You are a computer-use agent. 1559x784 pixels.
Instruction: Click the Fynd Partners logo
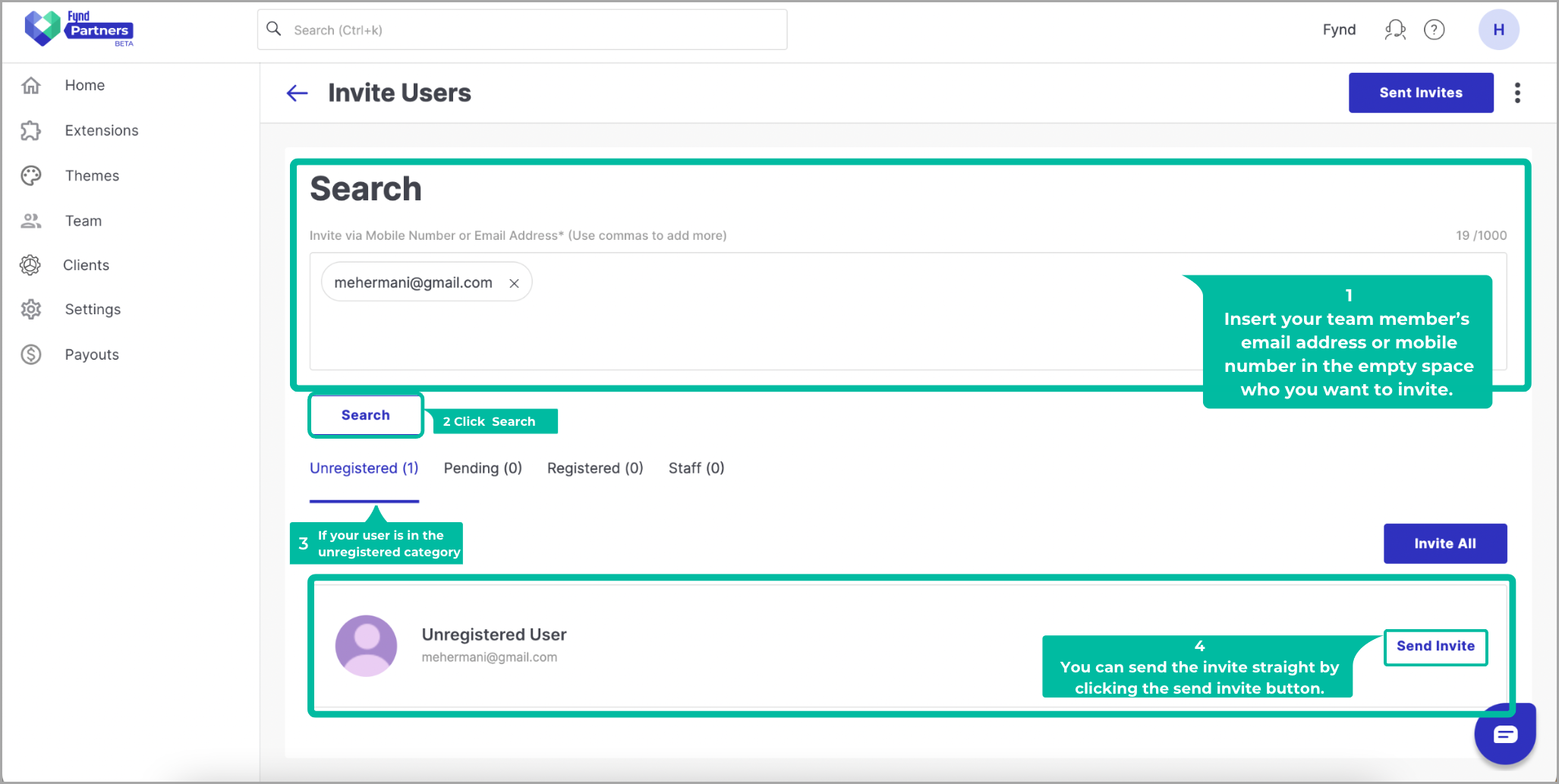(79, 29)
